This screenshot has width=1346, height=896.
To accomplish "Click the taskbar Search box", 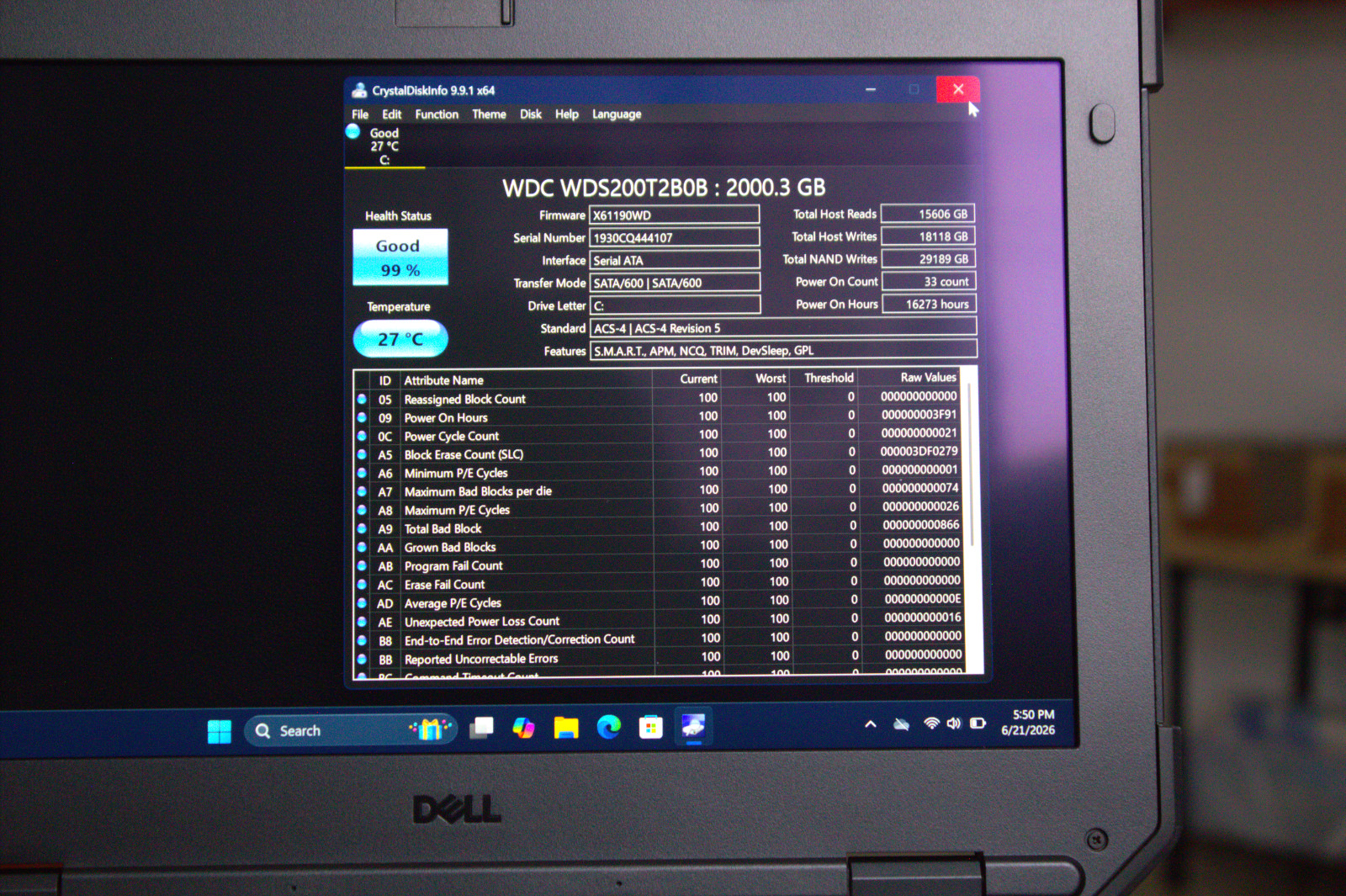I will pyautogui.click(x=351, y=730).
